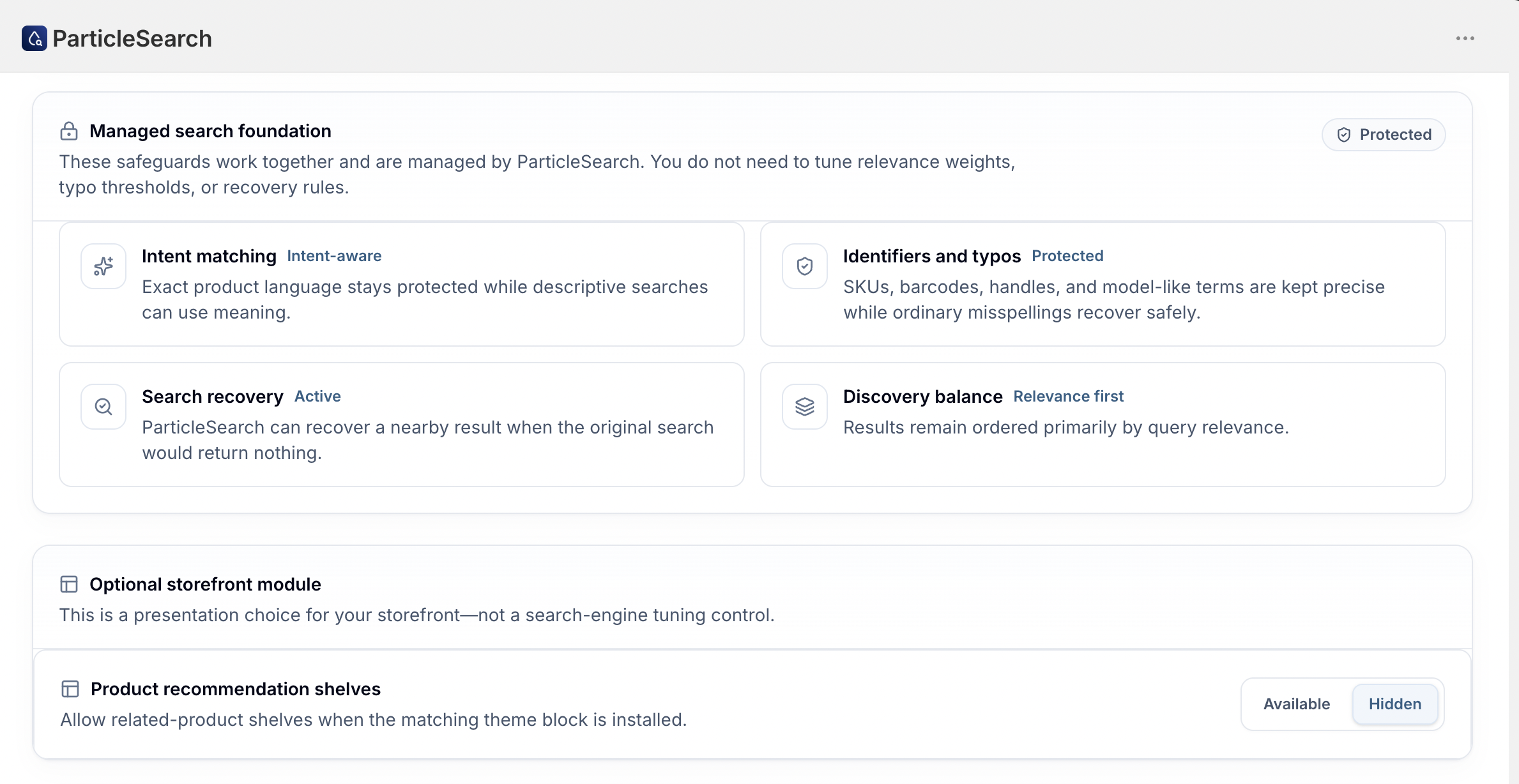Click the Intent matching heading
The width and height of the screenshot is (1519, 784).
tap(209, 256)
